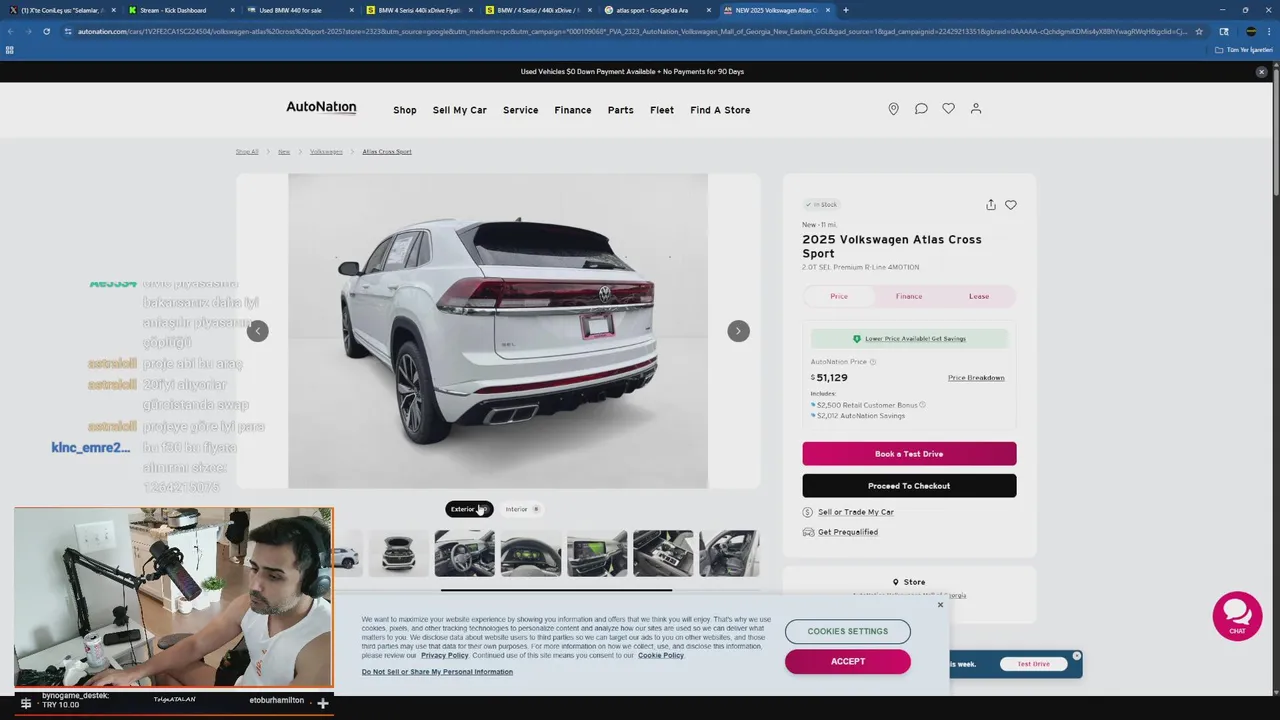Open the Shop menu

click(405, 110)
